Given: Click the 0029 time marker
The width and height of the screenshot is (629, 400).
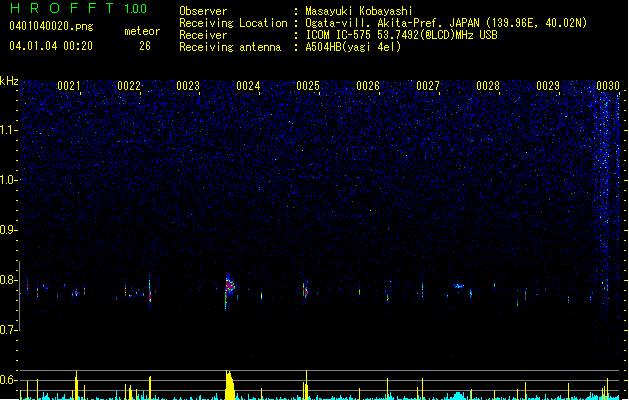Looking at the screenshot, I should (x=548, y=86).
